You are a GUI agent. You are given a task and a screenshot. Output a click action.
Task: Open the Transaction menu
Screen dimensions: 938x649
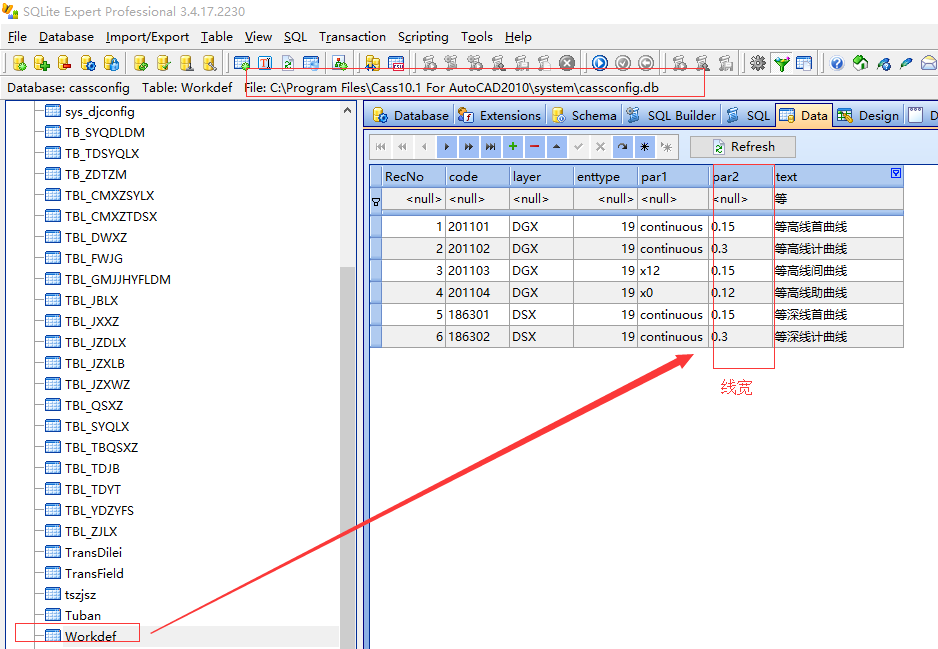352,37
